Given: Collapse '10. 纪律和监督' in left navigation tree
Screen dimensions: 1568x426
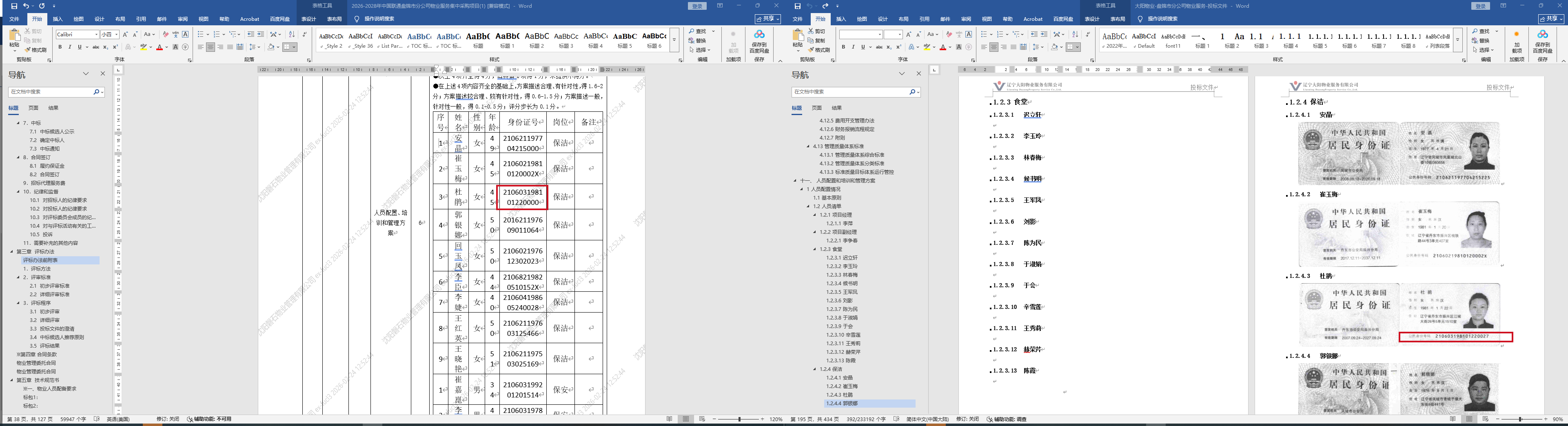Looking at the screenshot, I should pyautogui.click(x=18, y=192).
